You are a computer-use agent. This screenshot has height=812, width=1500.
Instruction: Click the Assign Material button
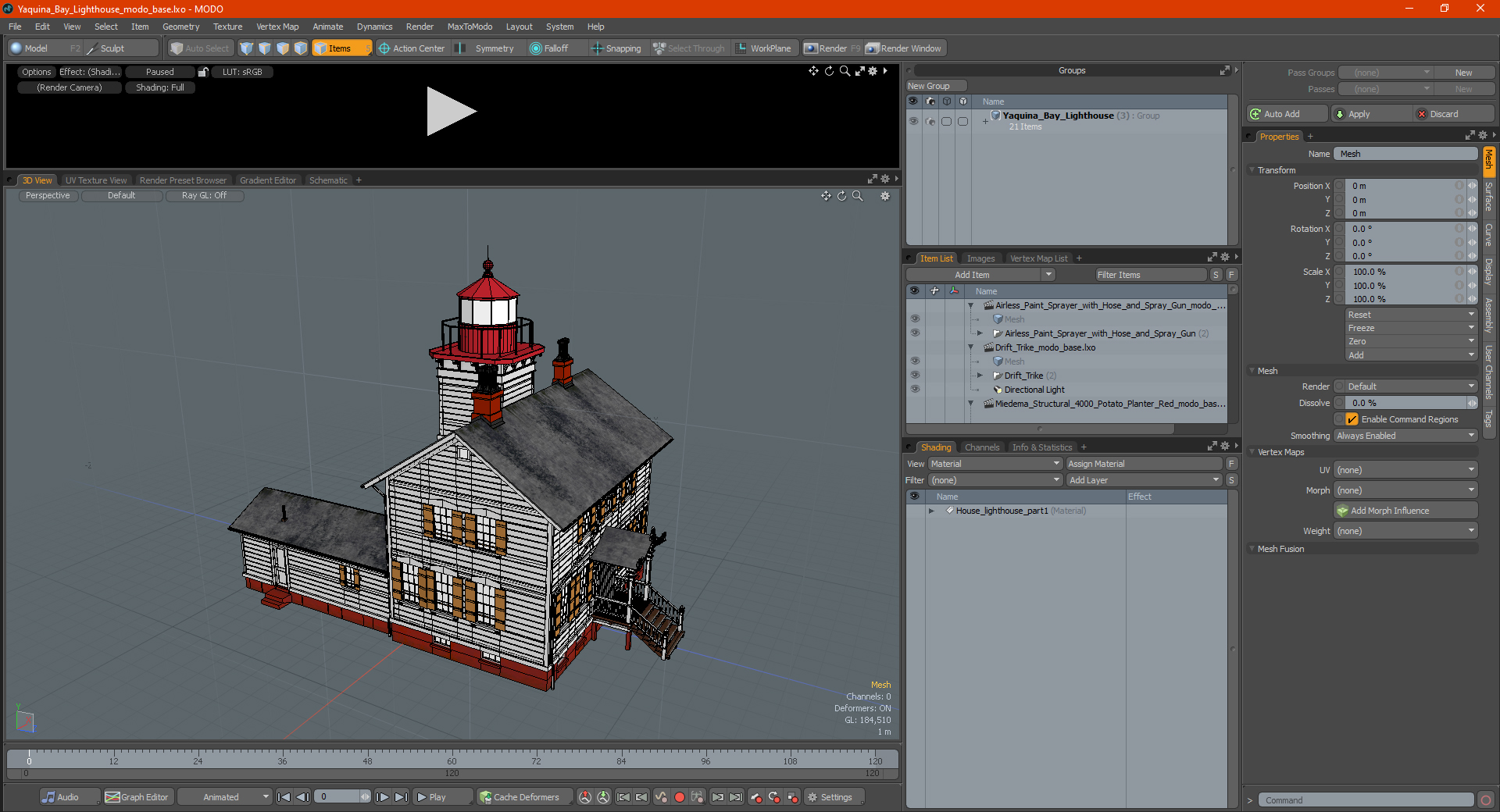[1145, 464]
